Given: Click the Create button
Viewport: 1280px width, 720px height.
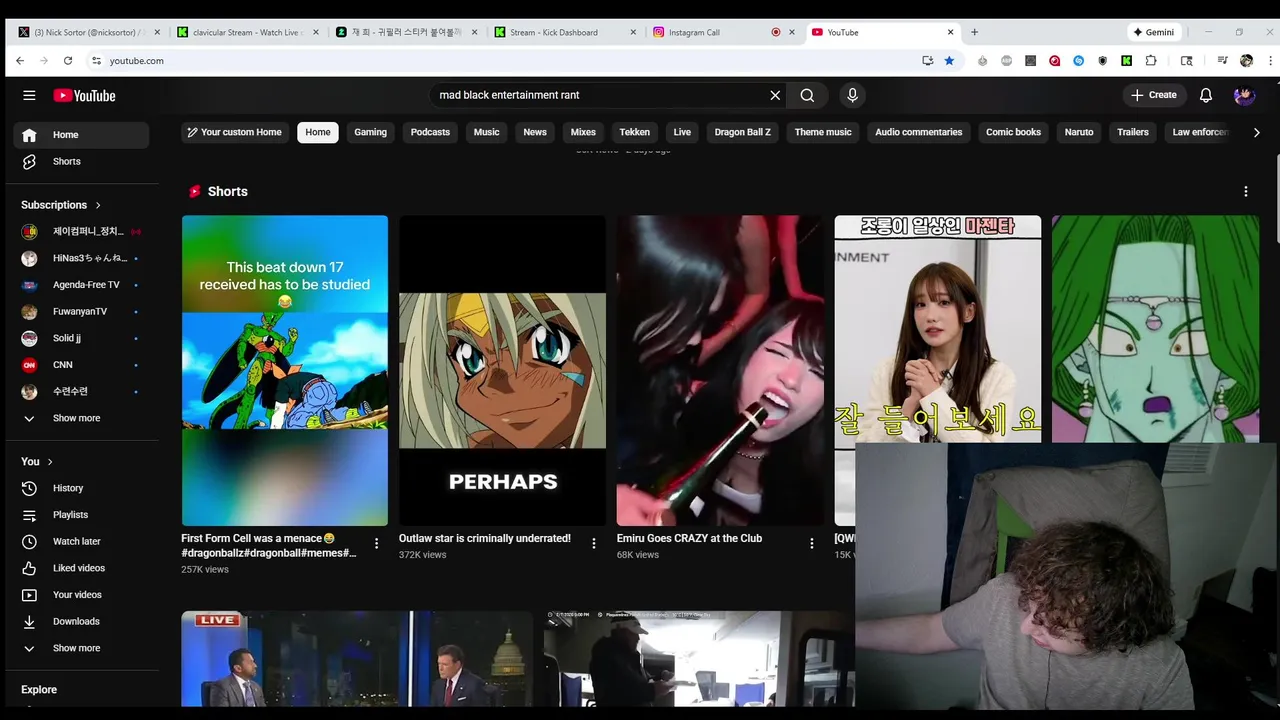Looking at the screenshot, I should click(x=1153, y=95).
